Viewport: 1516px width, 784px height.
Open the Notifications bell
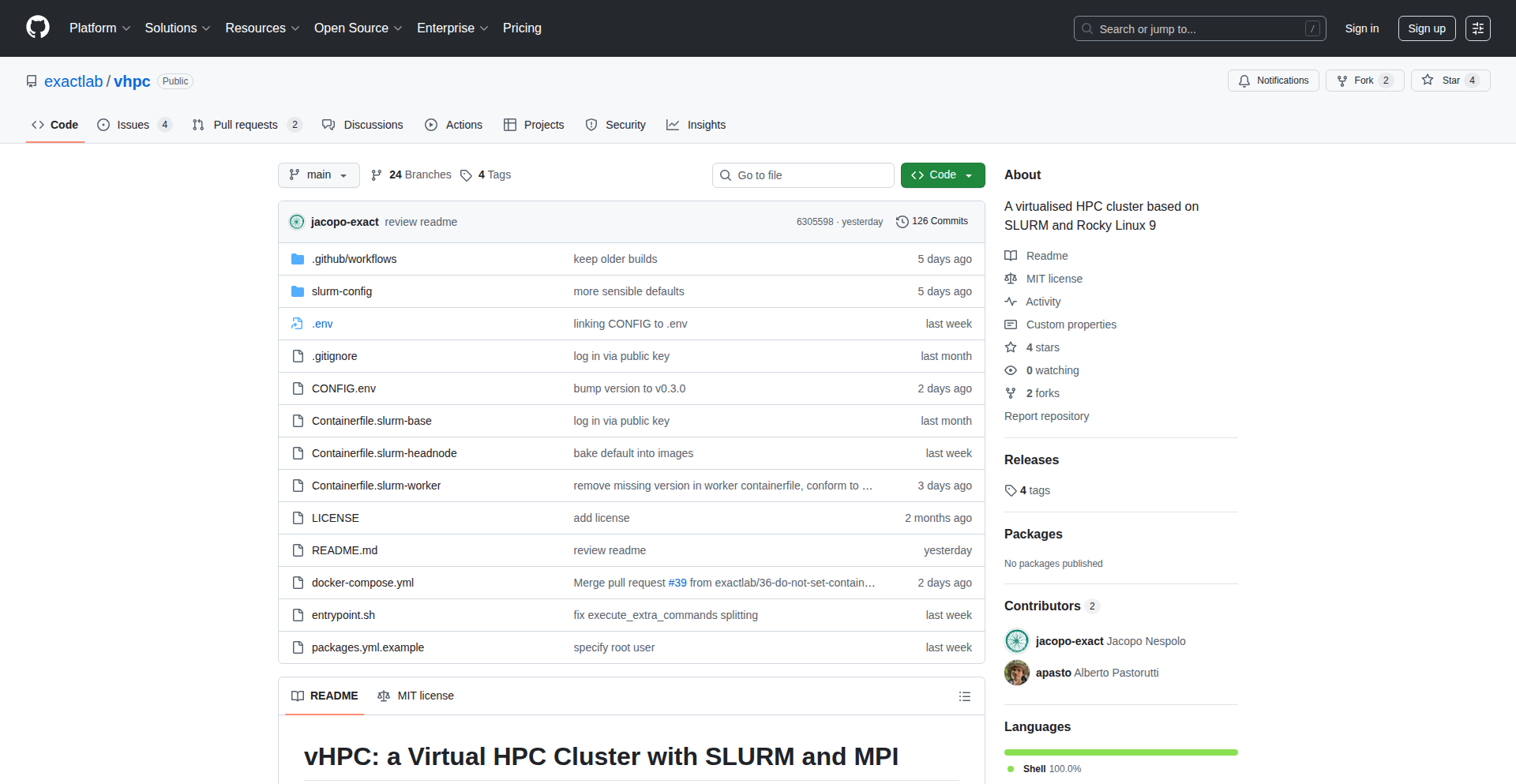click(x=1244, y=81)
